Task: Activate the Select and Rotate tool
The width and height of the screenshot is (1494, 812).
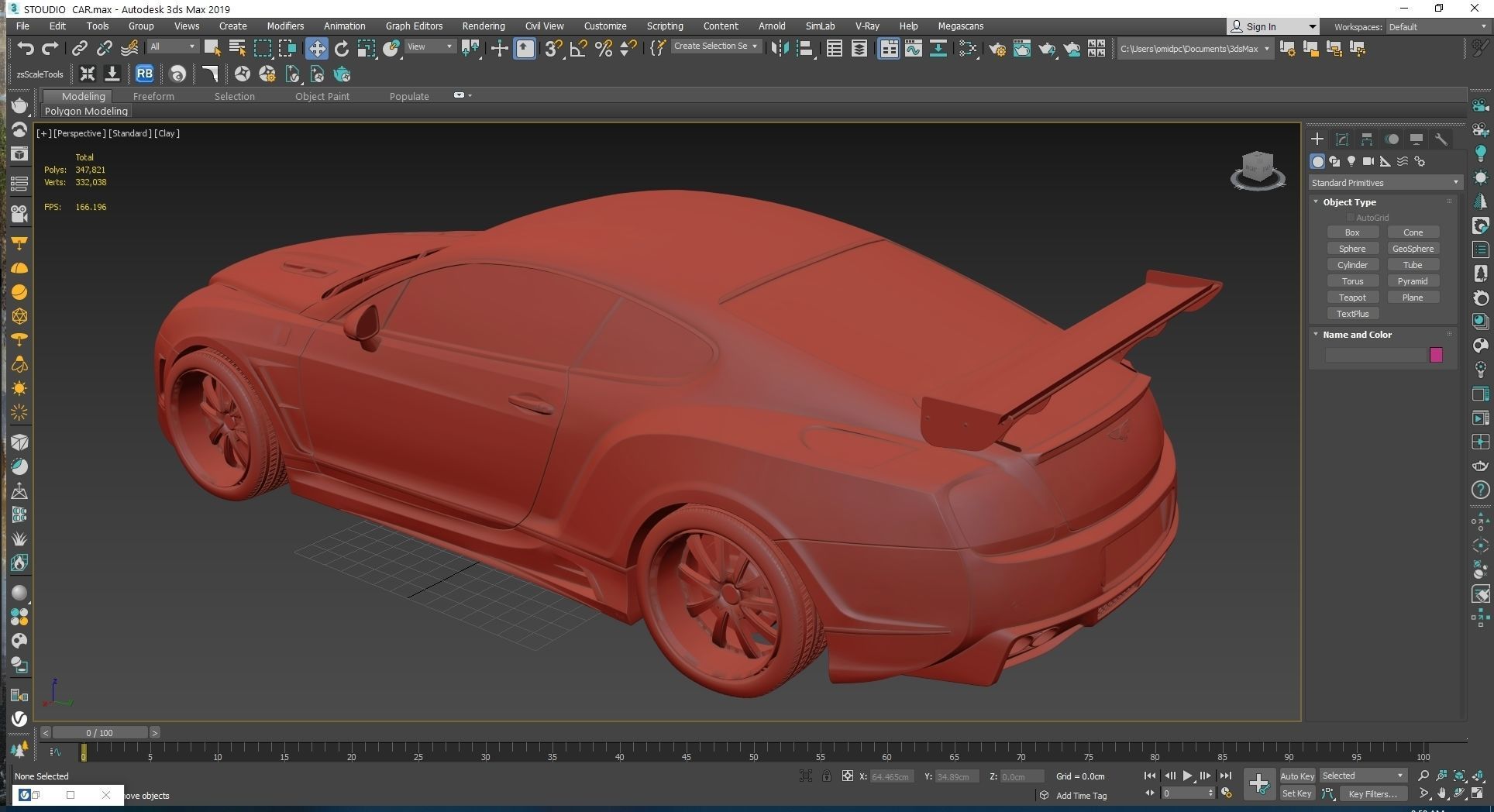Action: 342,49
